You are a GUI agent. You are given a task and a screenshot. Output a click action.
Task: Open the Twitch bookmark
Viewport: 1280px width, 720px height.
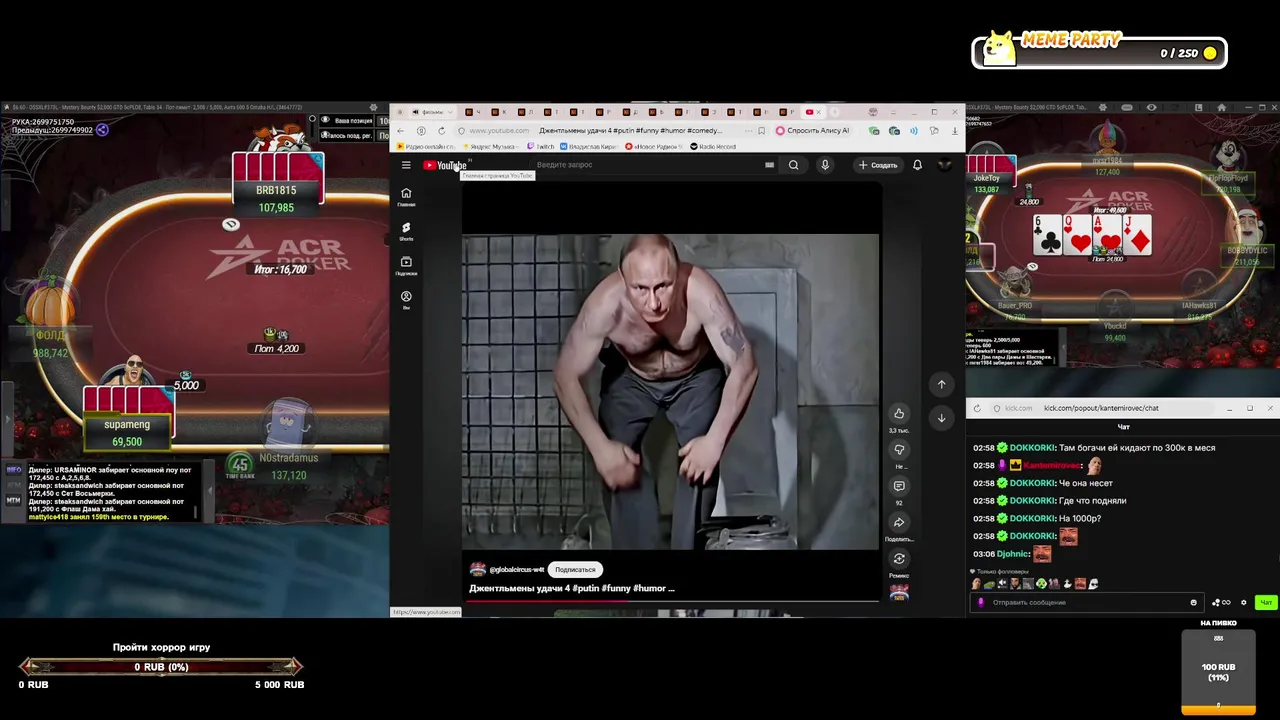coord(541,147)
